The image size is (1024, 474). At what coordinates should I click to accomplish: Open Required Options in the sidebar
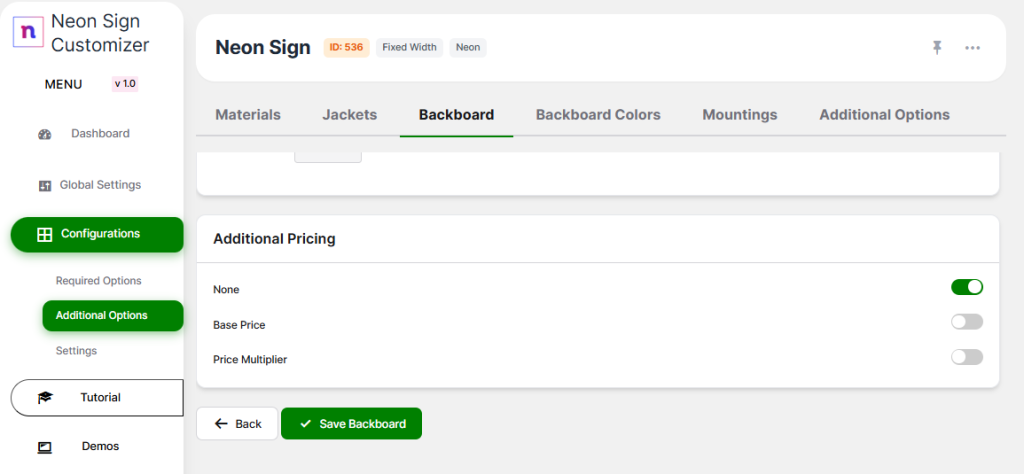point(99,281)
